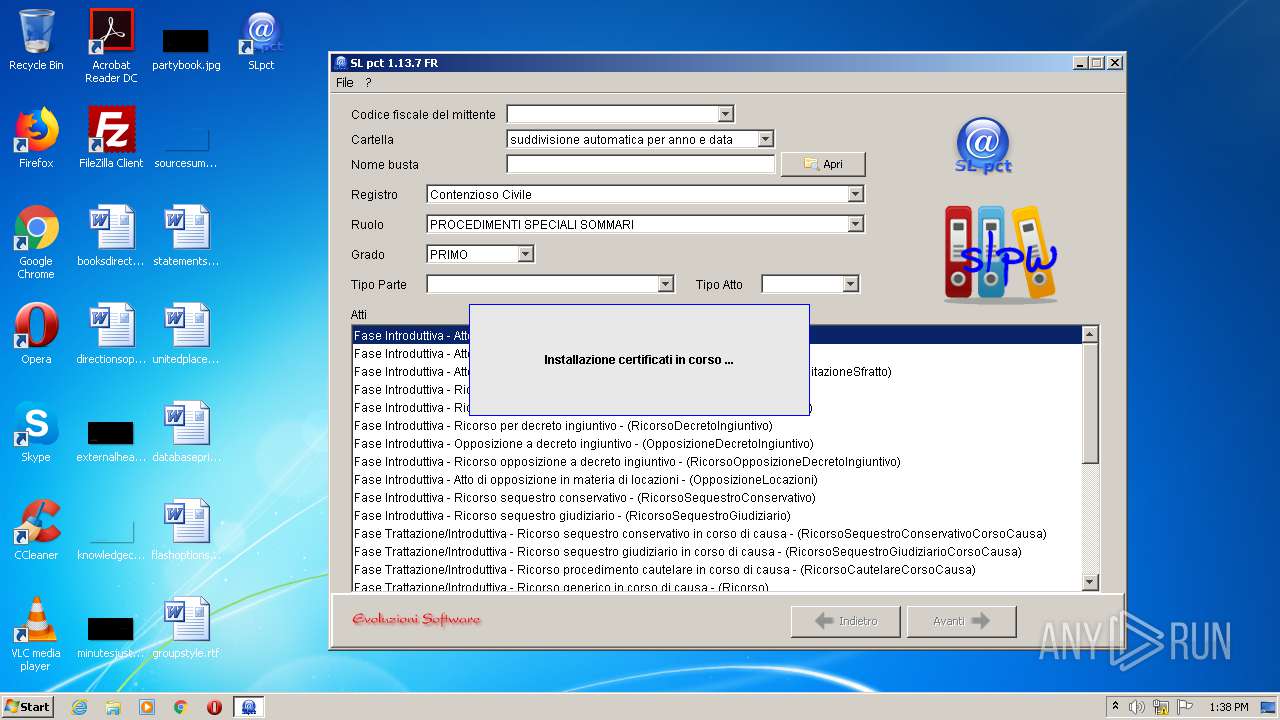Click the Windows Start button
The image size is (1280, 720).
pos(28,707)
